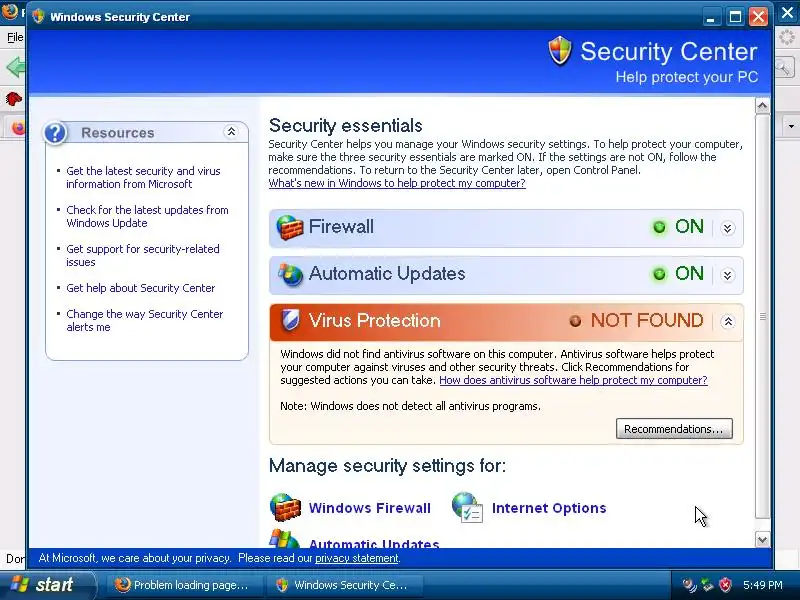Open the Firefox File menu
800x600 pixels.
15,37
